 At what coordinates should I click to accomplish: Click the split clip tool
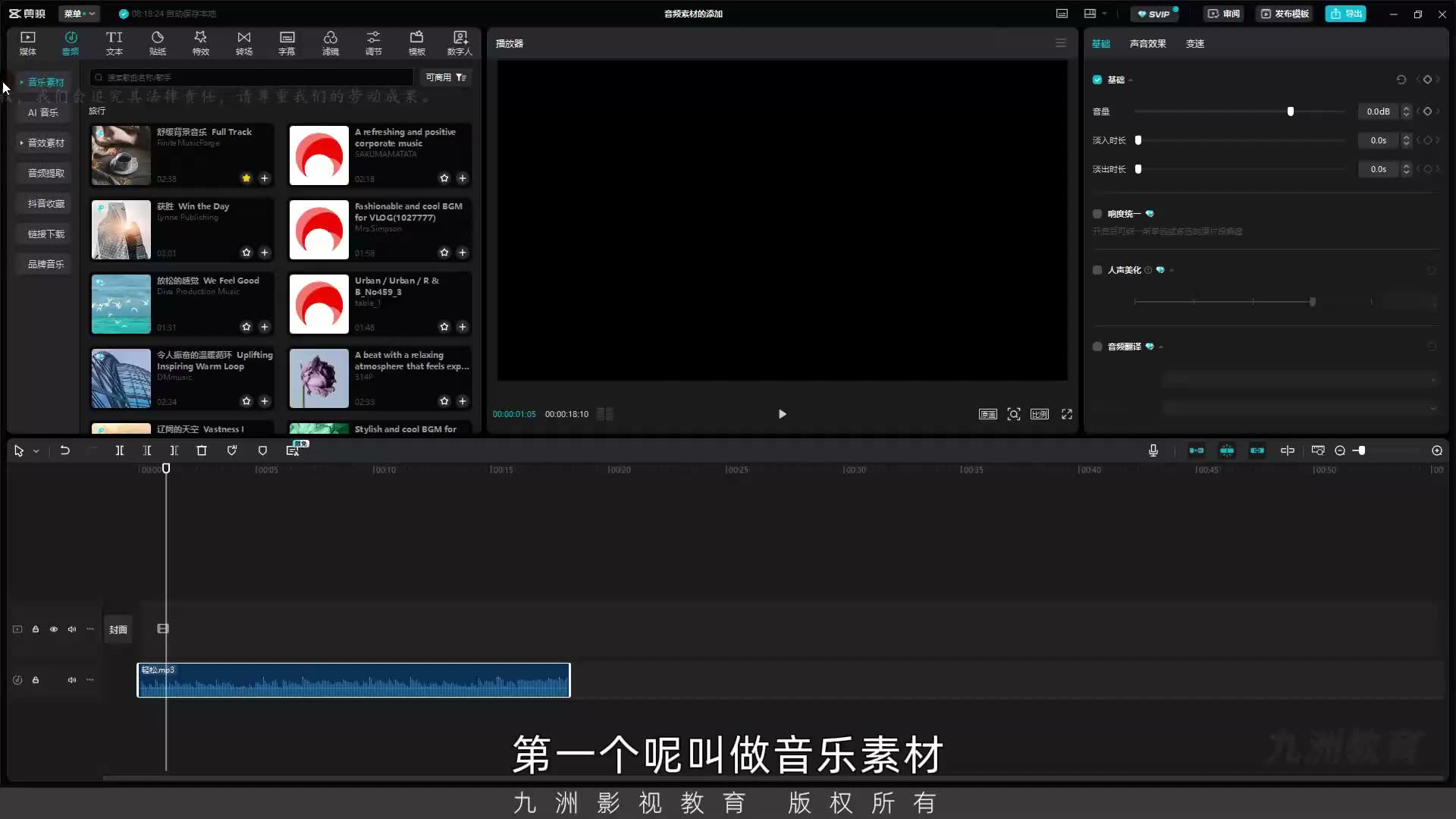click(119, 450)
